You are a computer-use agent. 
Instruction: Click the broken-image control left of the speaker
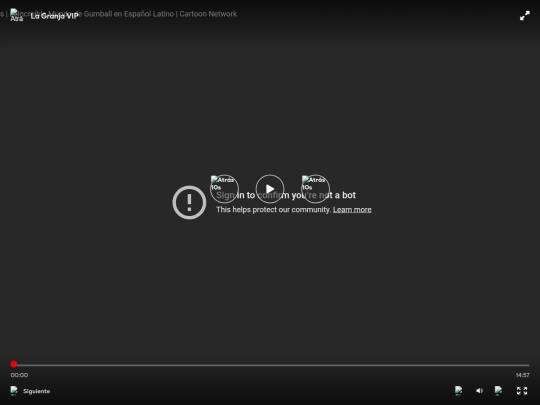tap(458, 391)
